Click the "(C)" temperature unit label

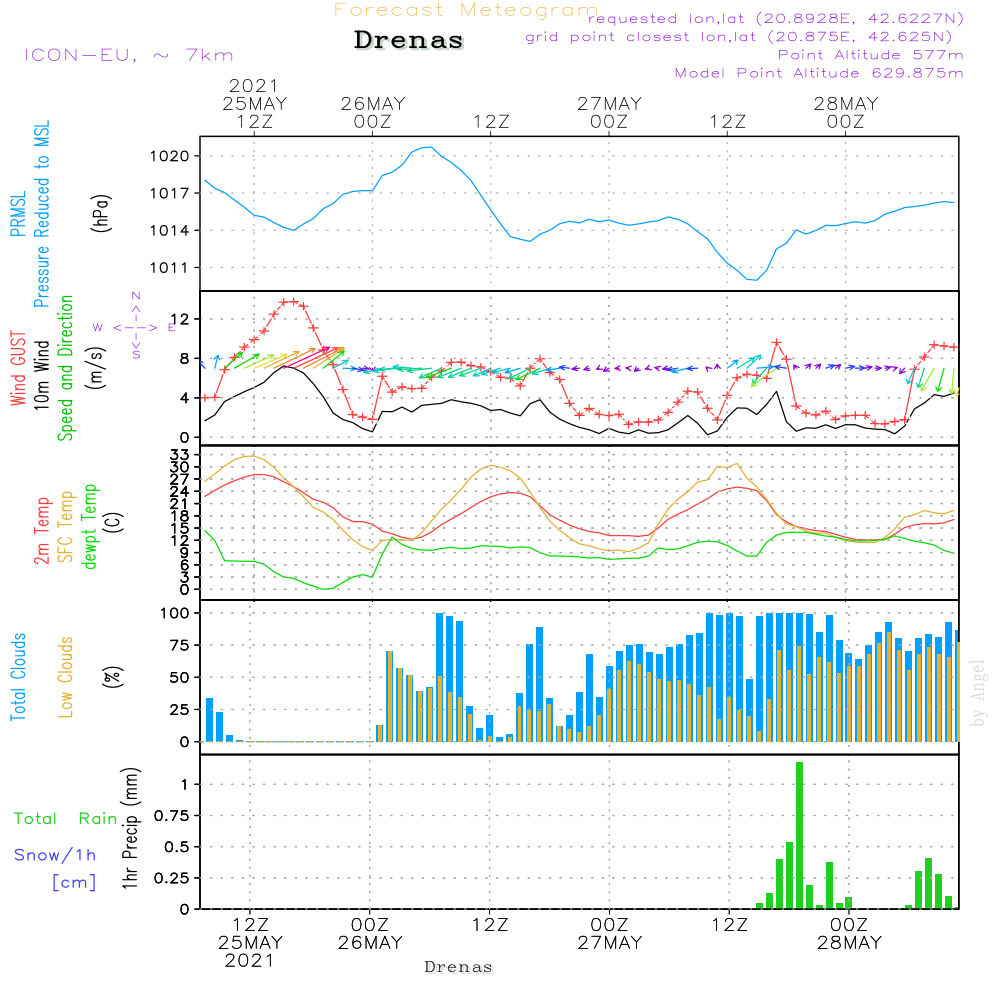pos(114,522)
